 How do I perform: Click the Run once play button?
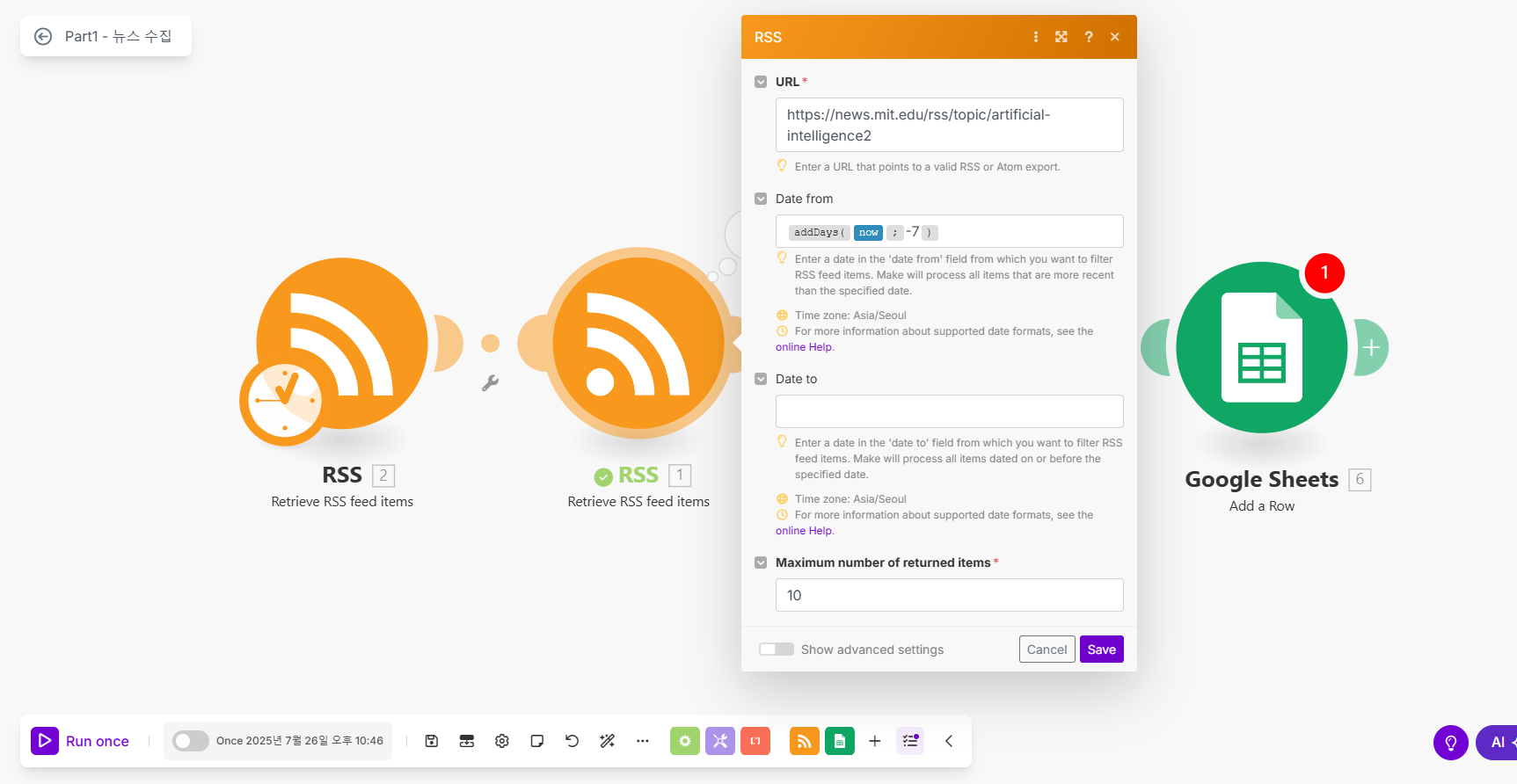pyautogui.click(x=45, y=741)
